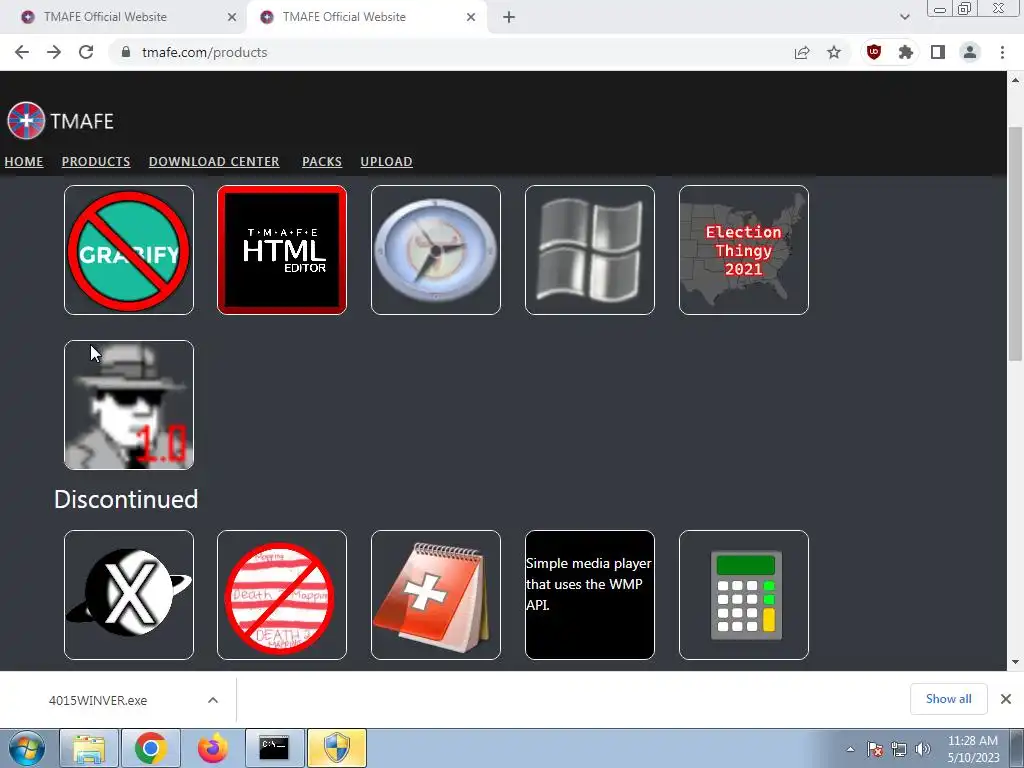Open the downloaded 4015WINVER.exe file
This screenshot has height=768, width=1024.
pyautogui.click(x=98, y=701)
